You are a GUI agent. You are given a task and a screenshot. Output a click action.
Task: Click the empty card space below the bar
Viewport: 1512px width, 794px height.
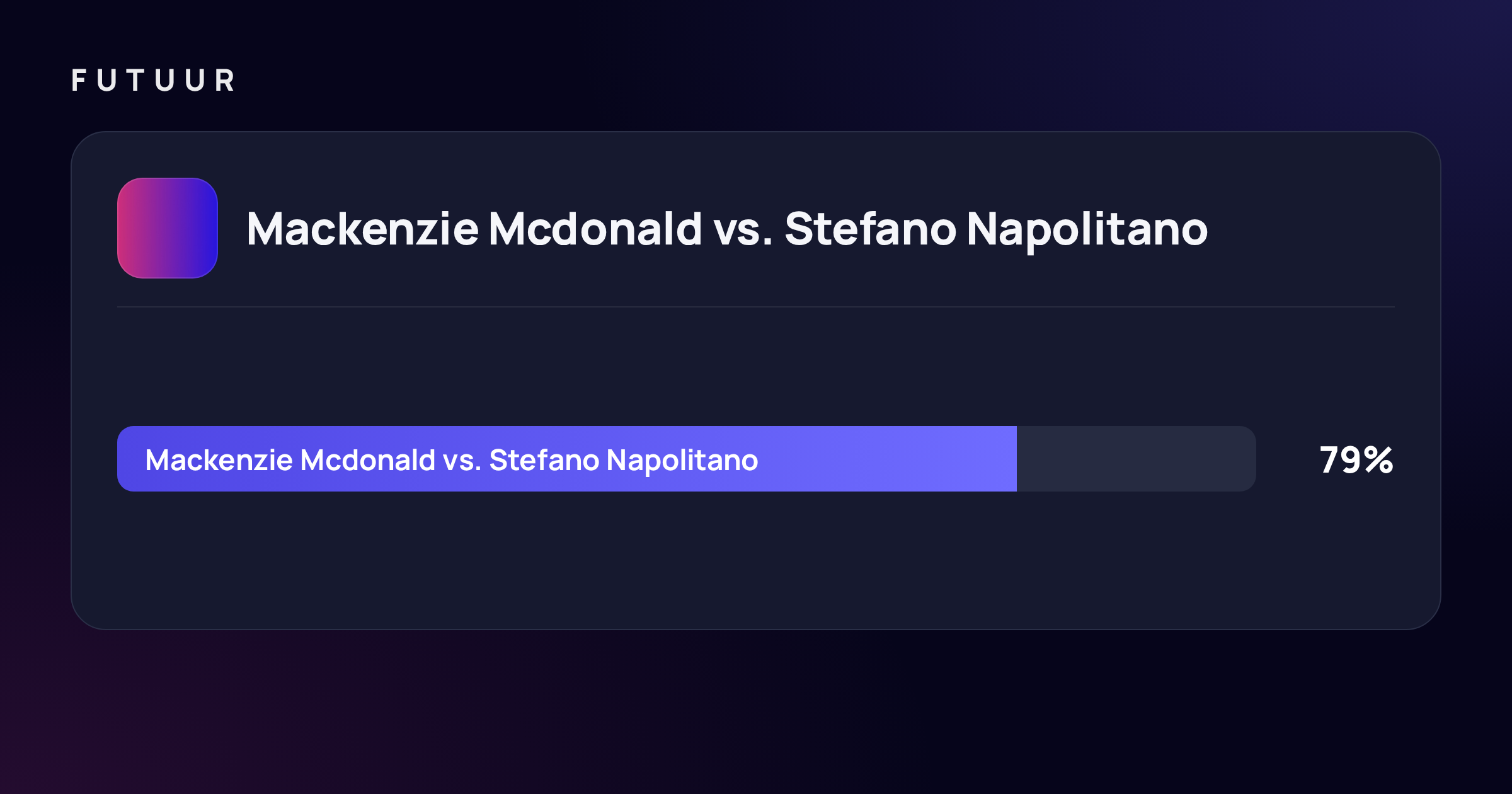(756, 560)
